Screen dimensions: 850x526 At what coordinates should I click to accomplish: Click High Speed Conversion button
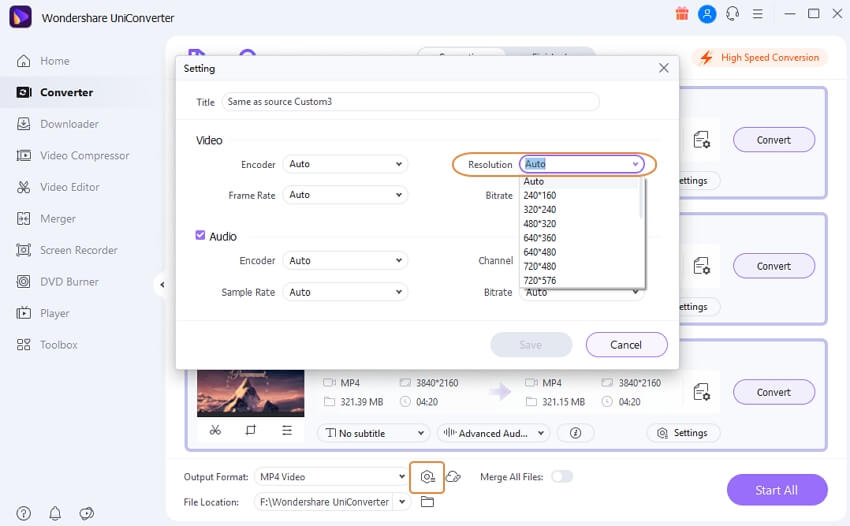pyautogui.click(x=760, y=57)
